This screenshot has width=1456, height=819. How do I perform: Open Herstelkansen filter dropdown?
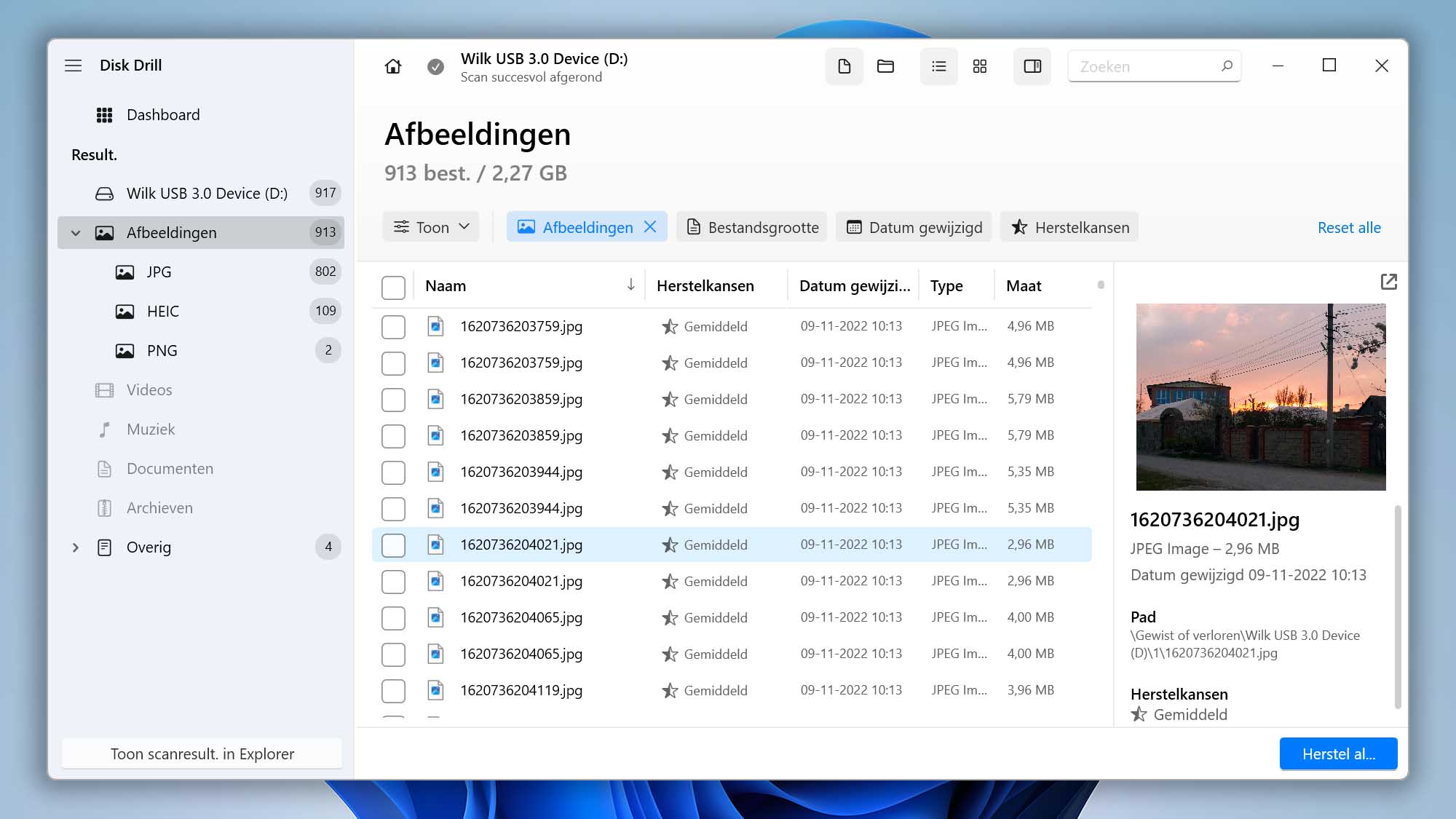click(1069, 227)
